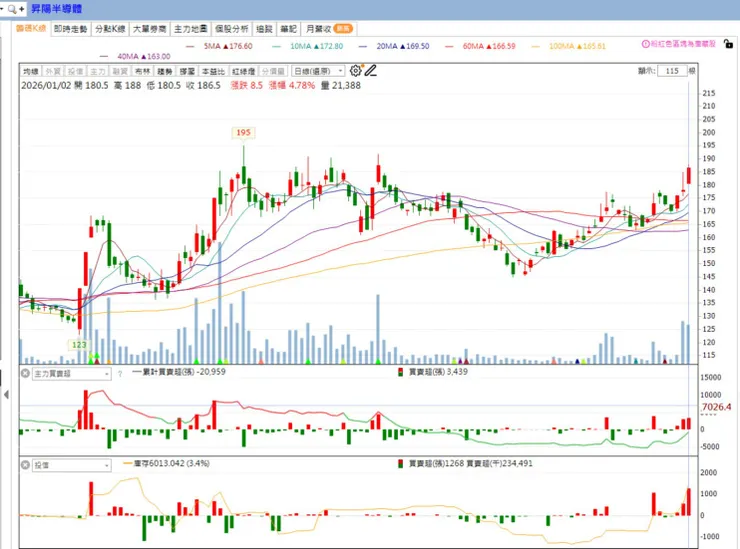Open the 主力買賣超 indicator dropdown
The height and width of the screenshot is (549, 740).
click(71, 374)
